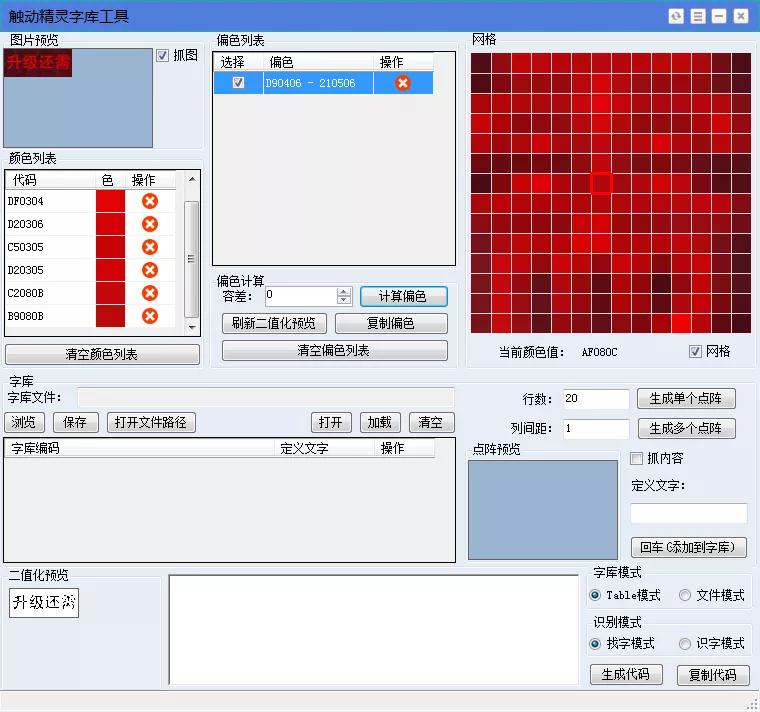
Task: Click the 清空颜色列表 button
Action: (x=102, y=354)
